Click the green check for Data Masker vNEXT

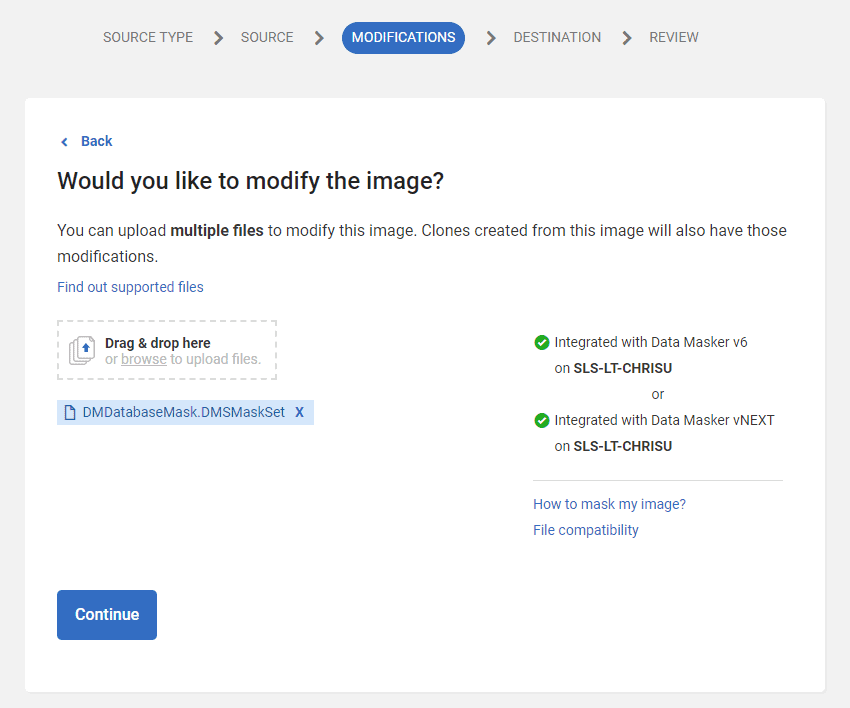pyautogui.click(x=542, y=420)
